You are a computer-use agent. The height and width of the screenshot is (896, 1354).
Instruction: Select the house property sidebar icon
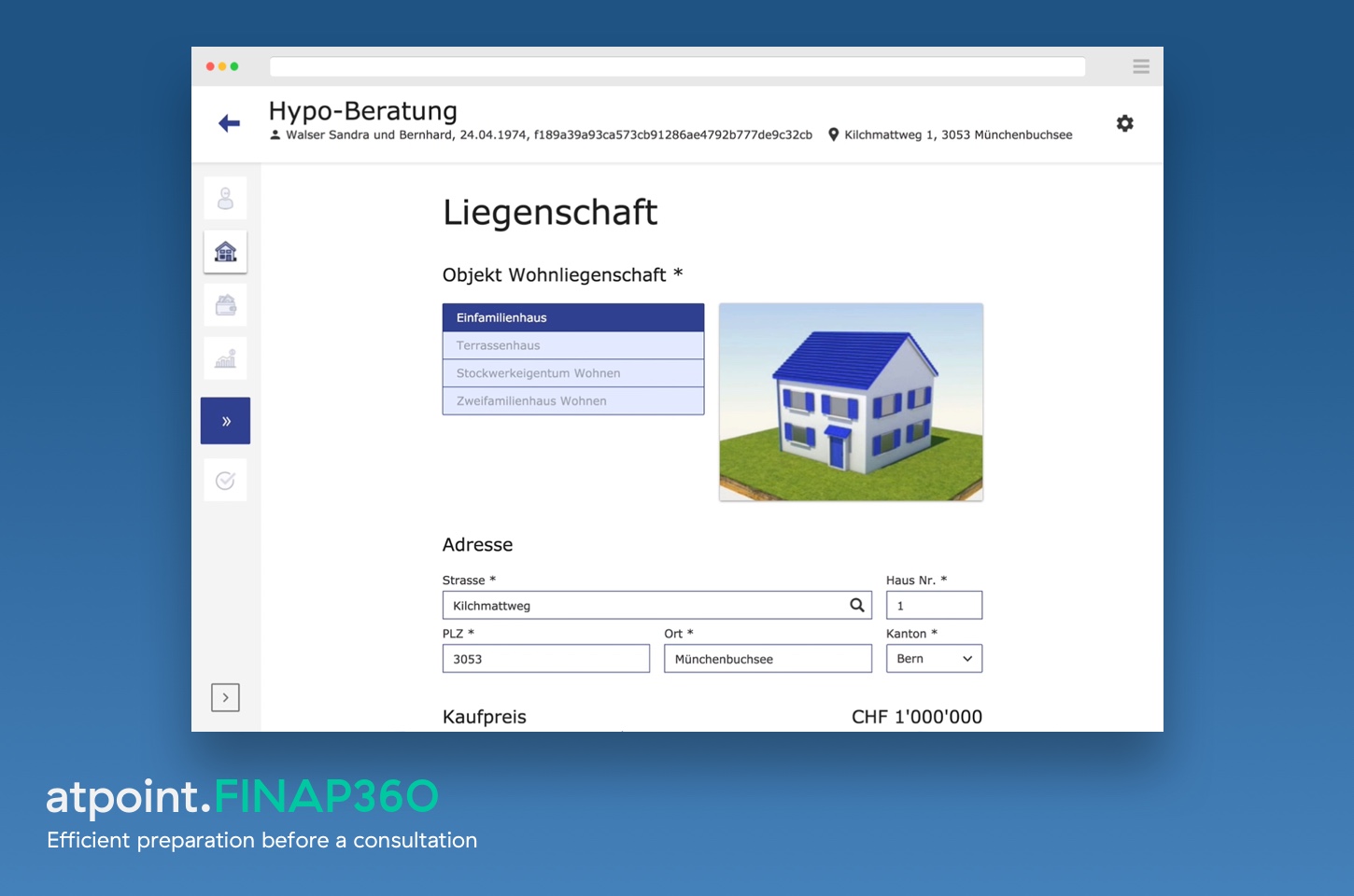pos(225,252)
